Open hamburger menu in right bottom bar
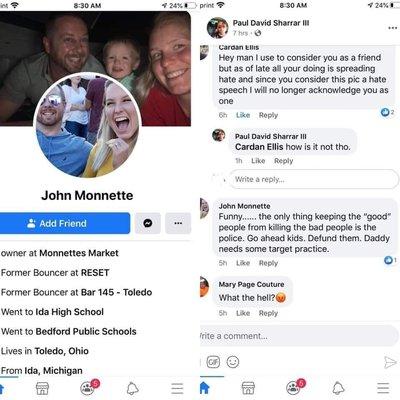This screenshot has height=400, width=400. [x=383, y=388]
